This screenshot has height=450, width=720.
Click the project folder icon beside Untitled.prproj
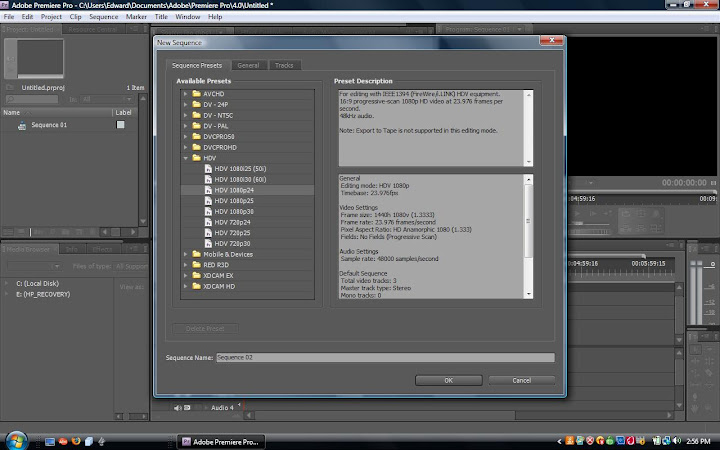click(10, 87)
